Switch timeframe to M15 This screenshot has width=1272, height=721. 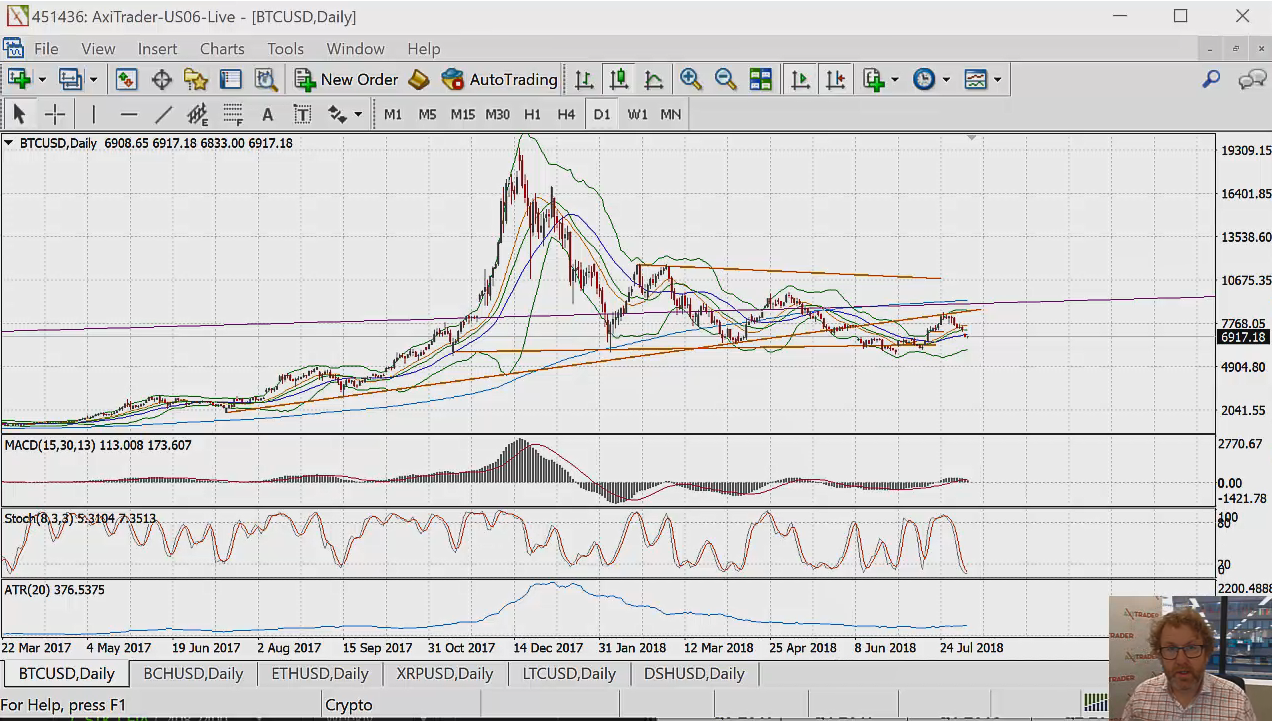tap(462, 114)
